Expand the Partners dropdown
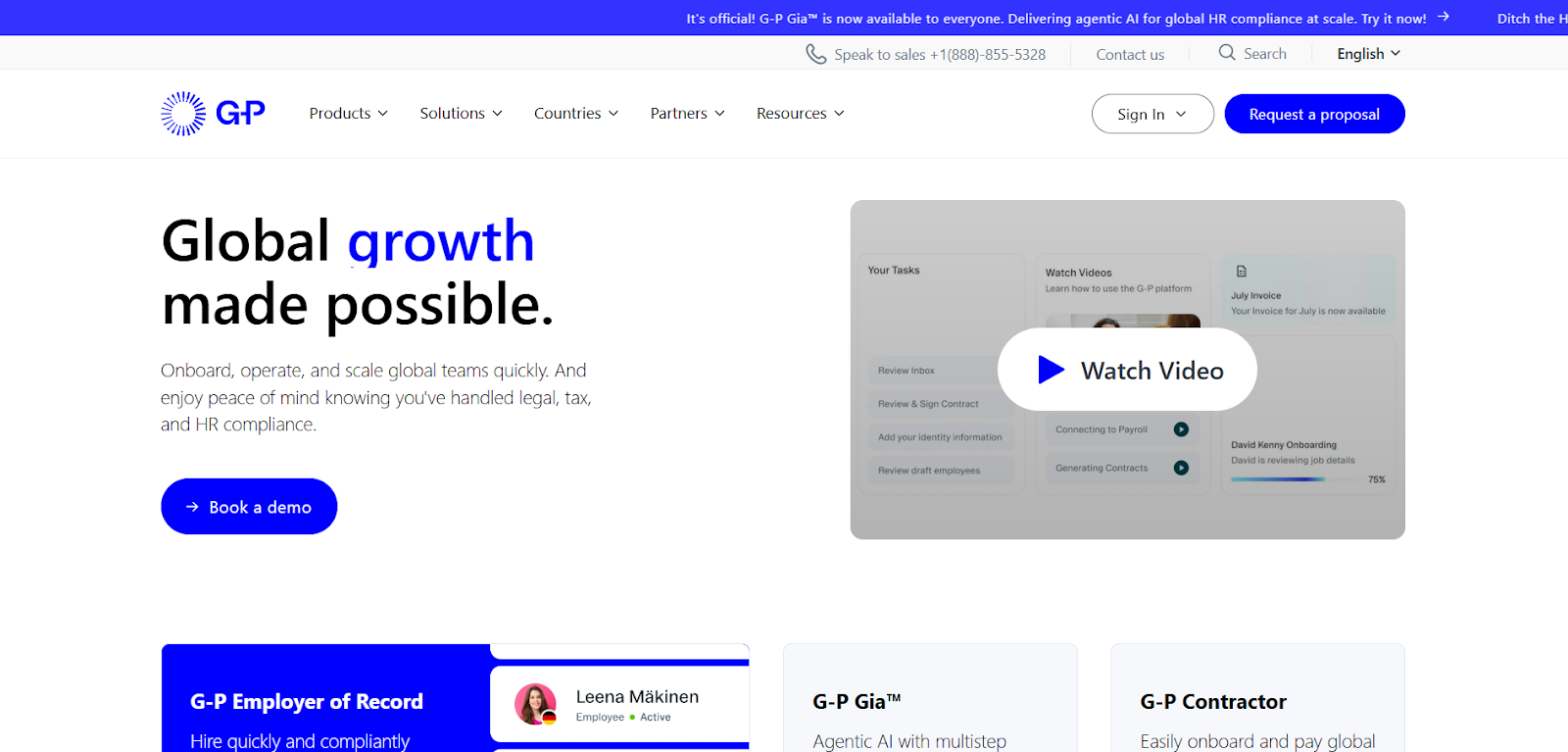 [x=687, y=114]
